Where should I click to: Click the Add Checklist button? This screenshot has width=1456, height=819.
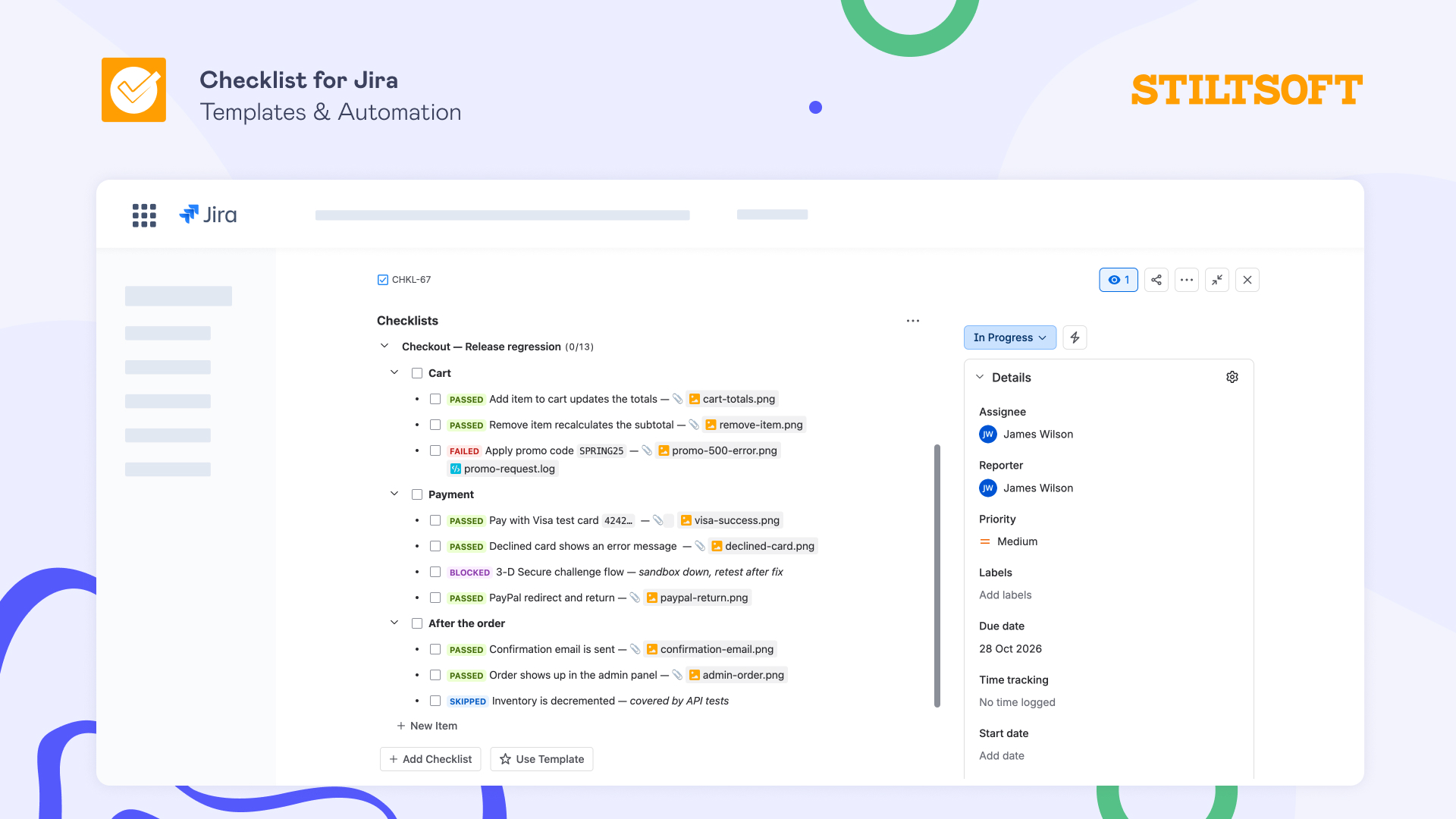[430, 759]
